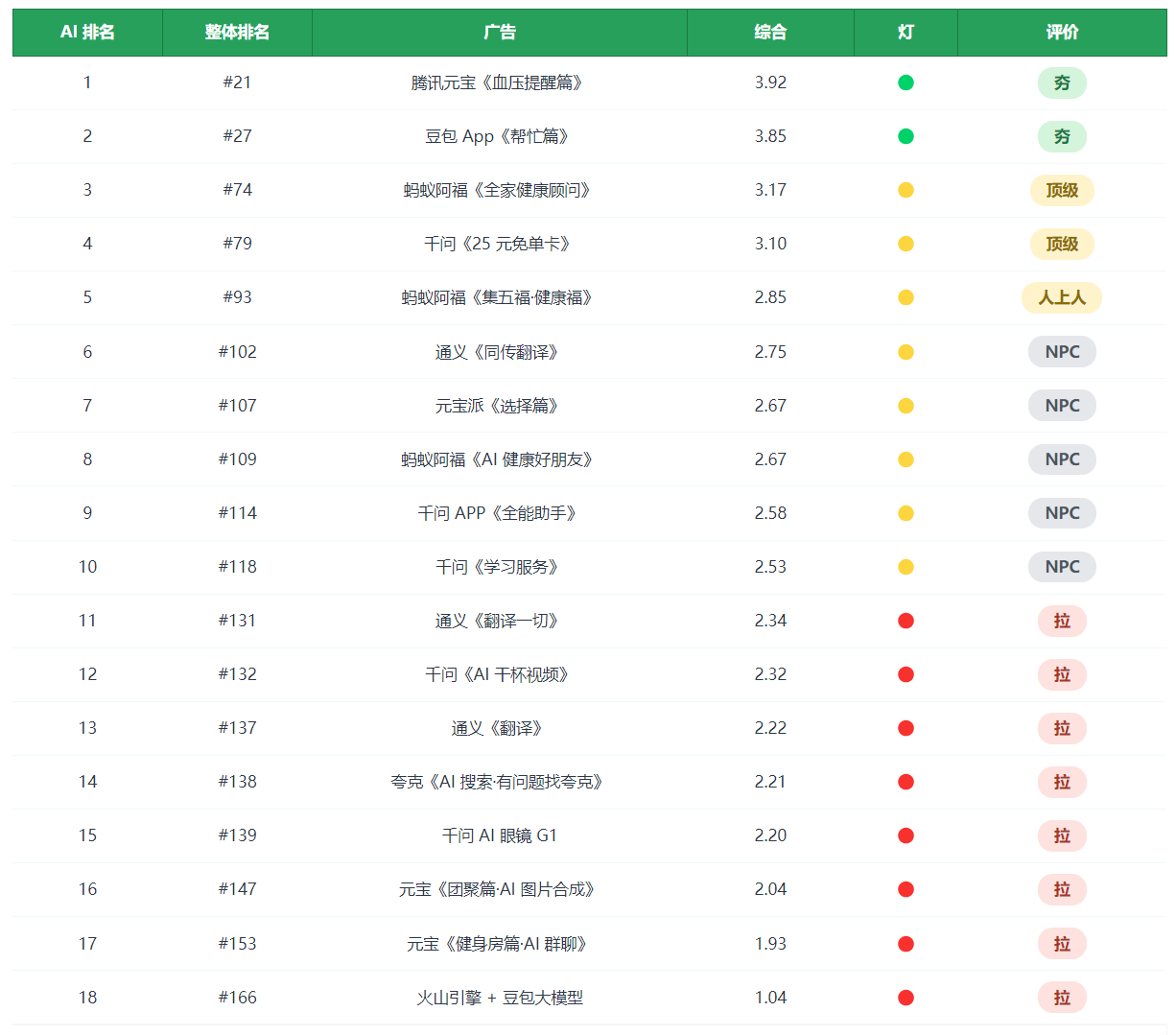The width and height of the screenshot is (1176, 1035).
Task: Click 拉 badge in 元宝《团聚篇》 row
Action: tap(1062, 889)
